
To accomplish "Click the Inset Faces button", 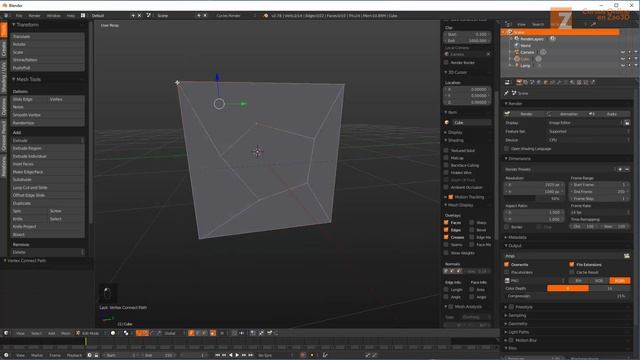I will [47, 164].
